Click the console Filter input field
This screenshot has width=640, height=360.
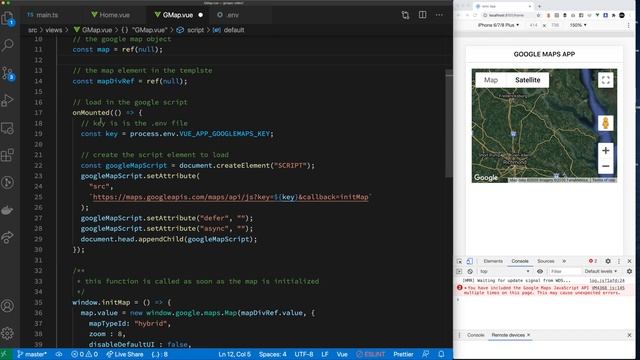pyautogui.click(x=564, y=271)
